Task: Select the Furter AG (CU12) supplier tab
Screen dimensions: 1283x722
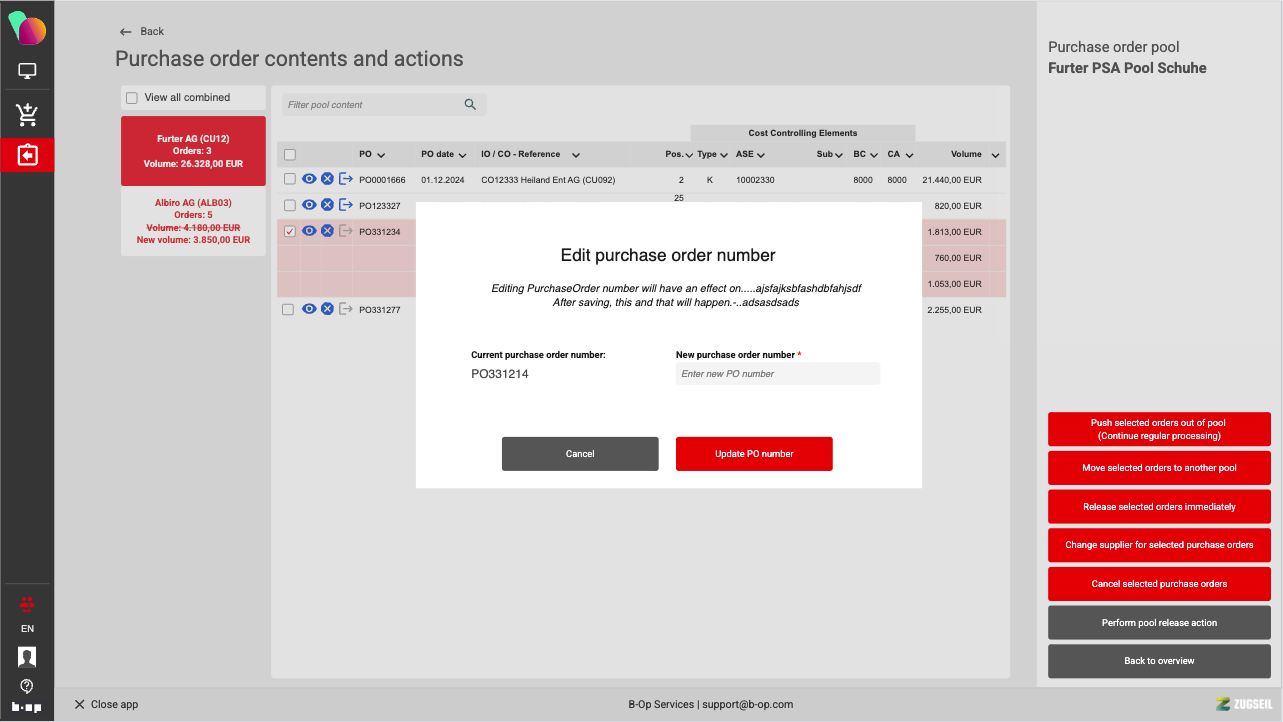Action: click(193, 151)
